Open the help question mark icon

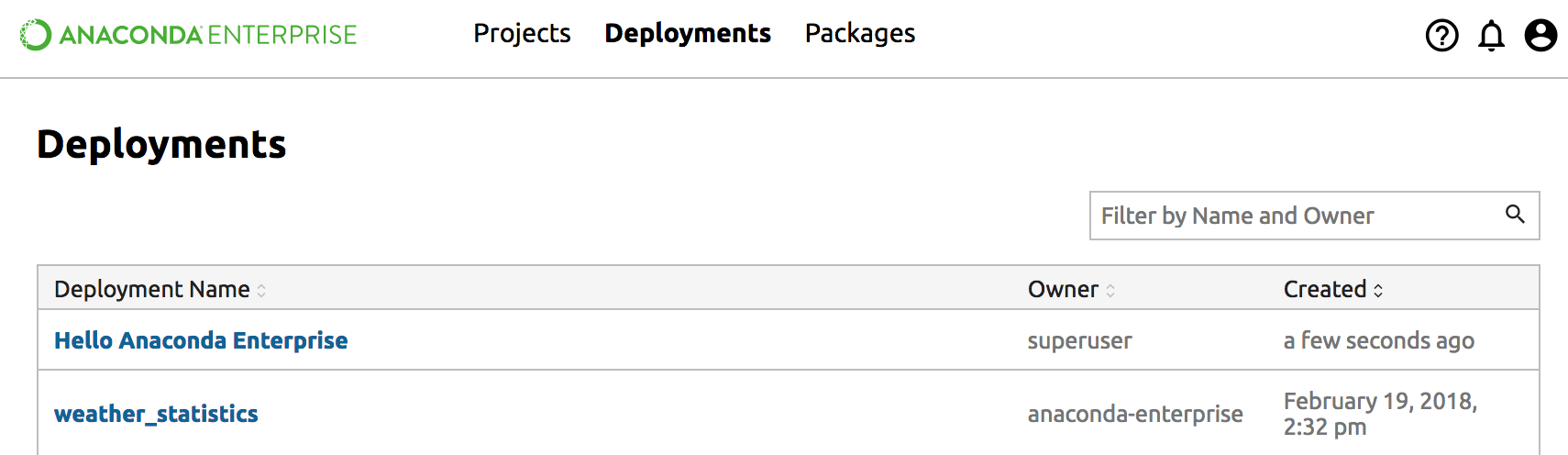pos(1441,36)
